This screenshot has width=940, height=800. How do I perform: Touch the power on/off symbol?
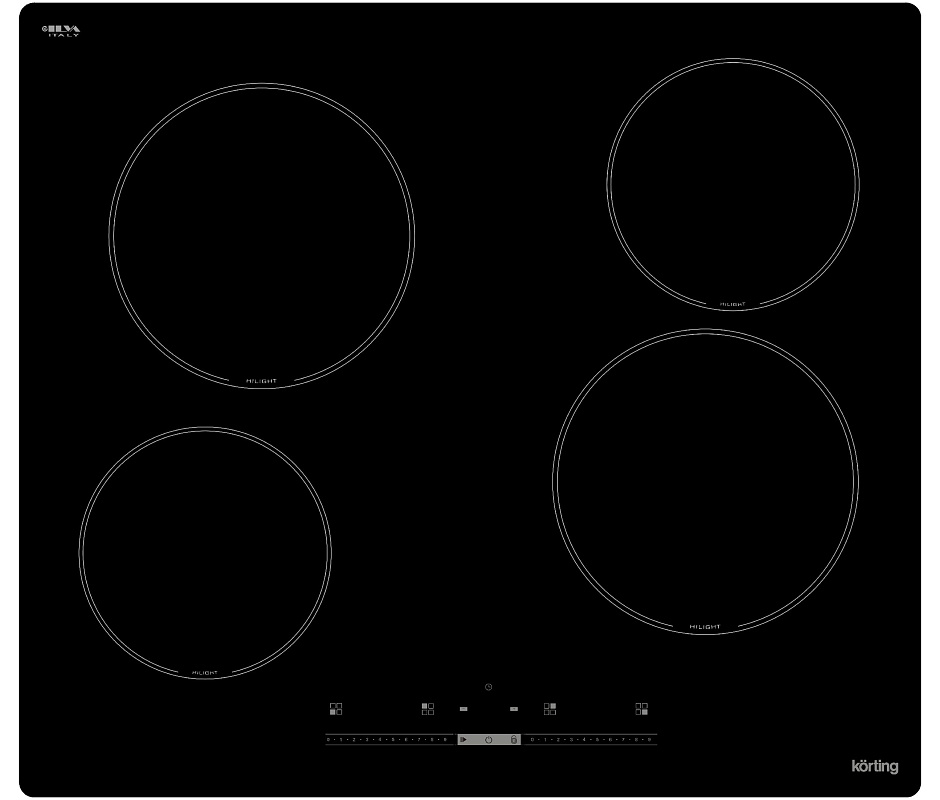point(489,740)
